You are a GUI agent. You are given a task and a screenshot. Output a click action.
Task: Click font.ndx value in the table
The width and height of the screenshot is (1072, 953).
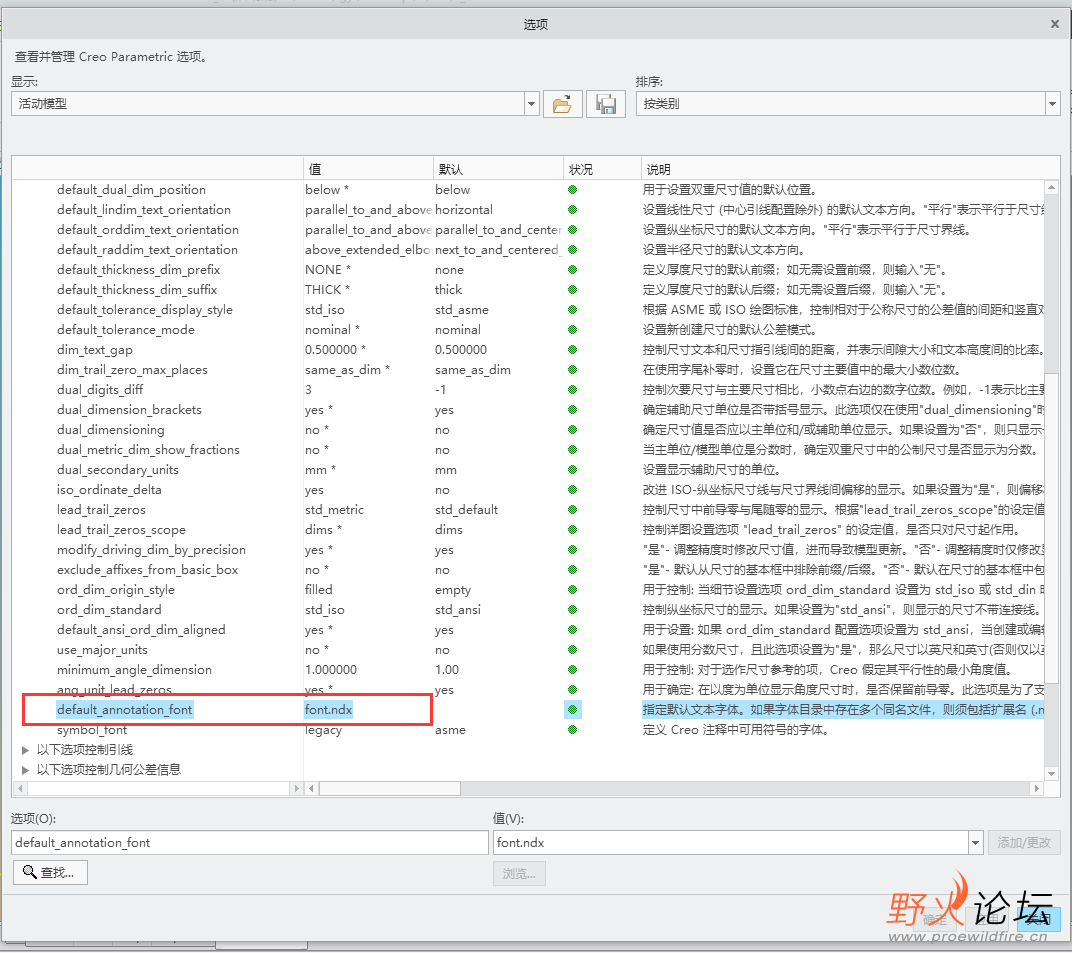pyautogui.click(x=328, y=710)
